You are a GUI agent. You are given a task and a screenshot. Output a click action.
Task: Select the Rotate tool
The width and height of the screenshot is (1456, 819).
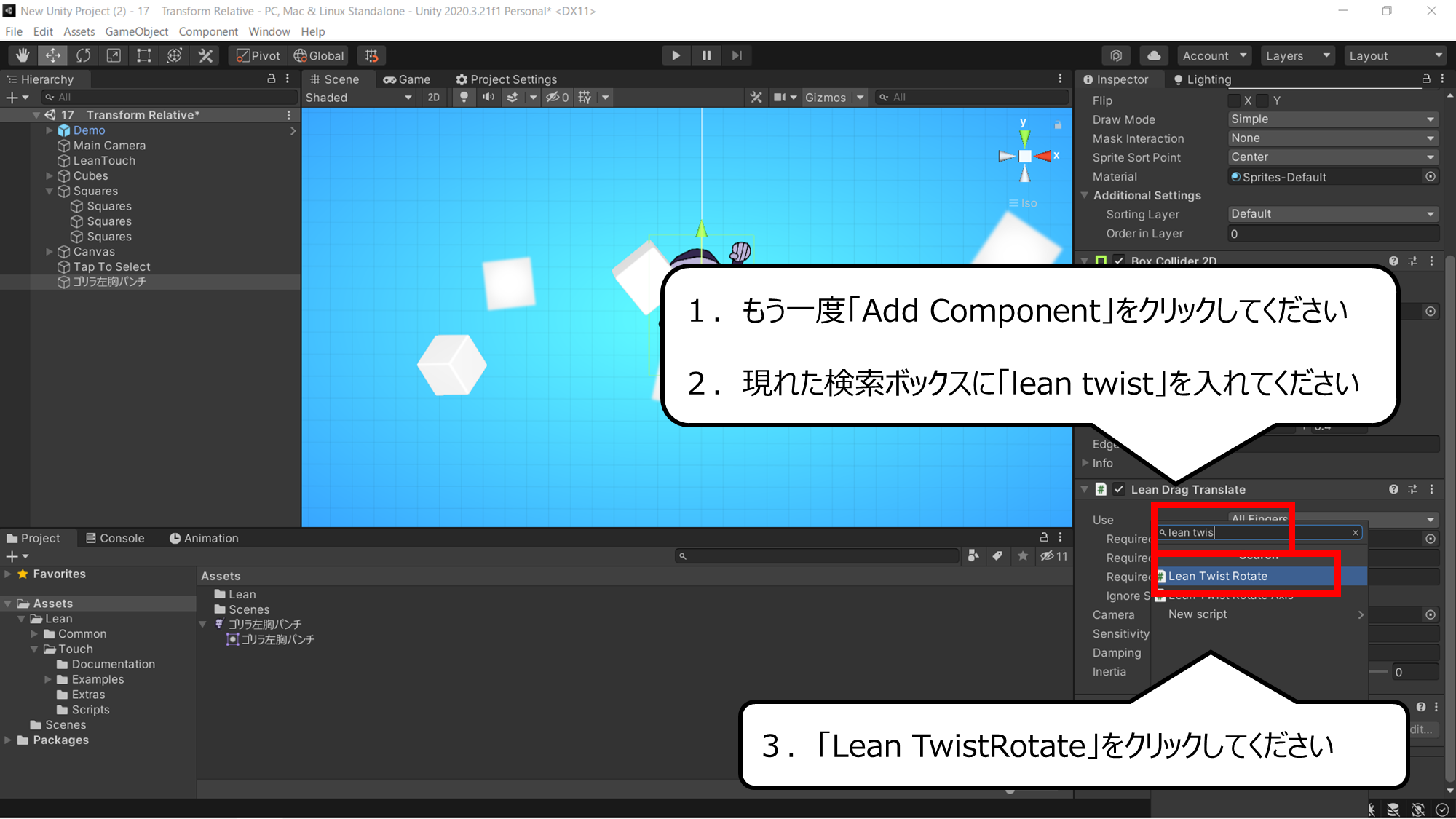click(84, 55)
